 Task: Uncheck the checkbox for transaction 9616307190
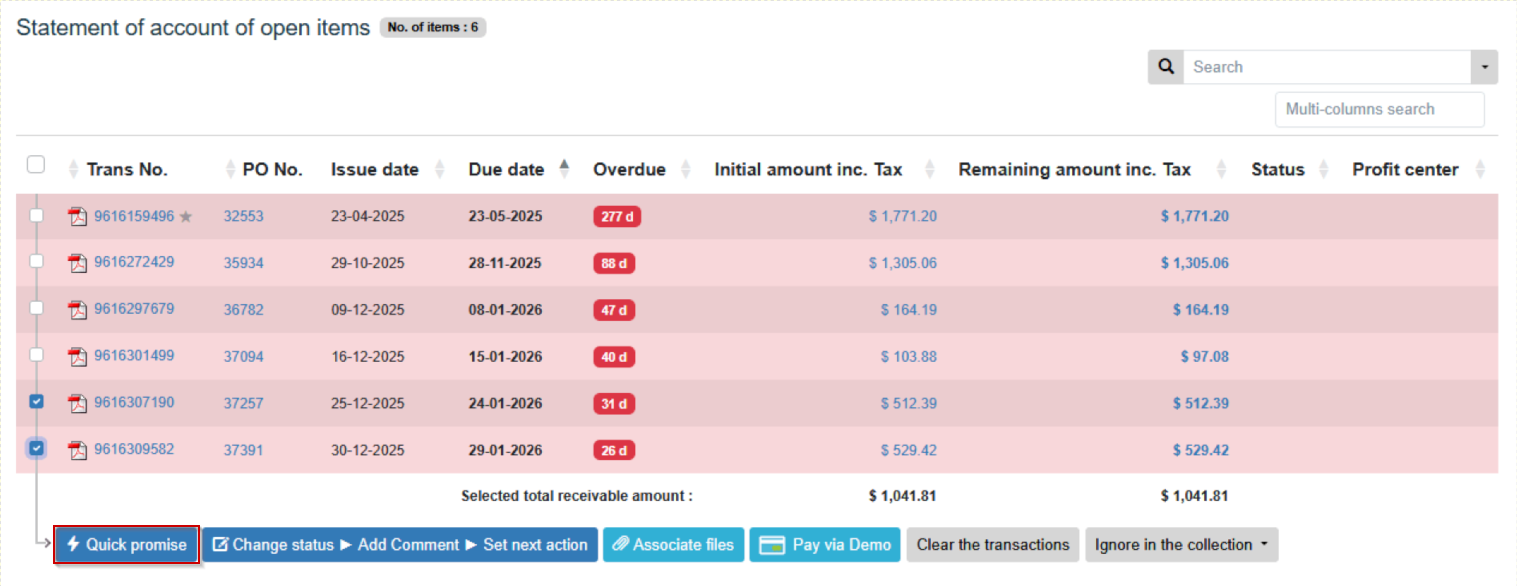coord(36,401)
